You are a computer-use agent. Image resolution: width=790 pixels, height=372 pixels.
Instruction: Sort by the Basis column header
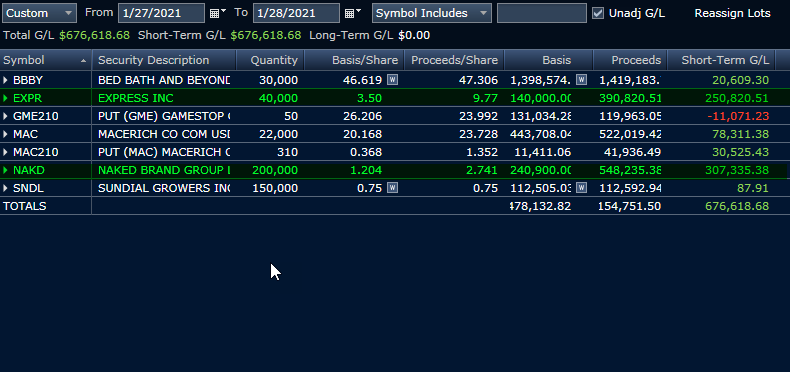click(x=549, y=60)
